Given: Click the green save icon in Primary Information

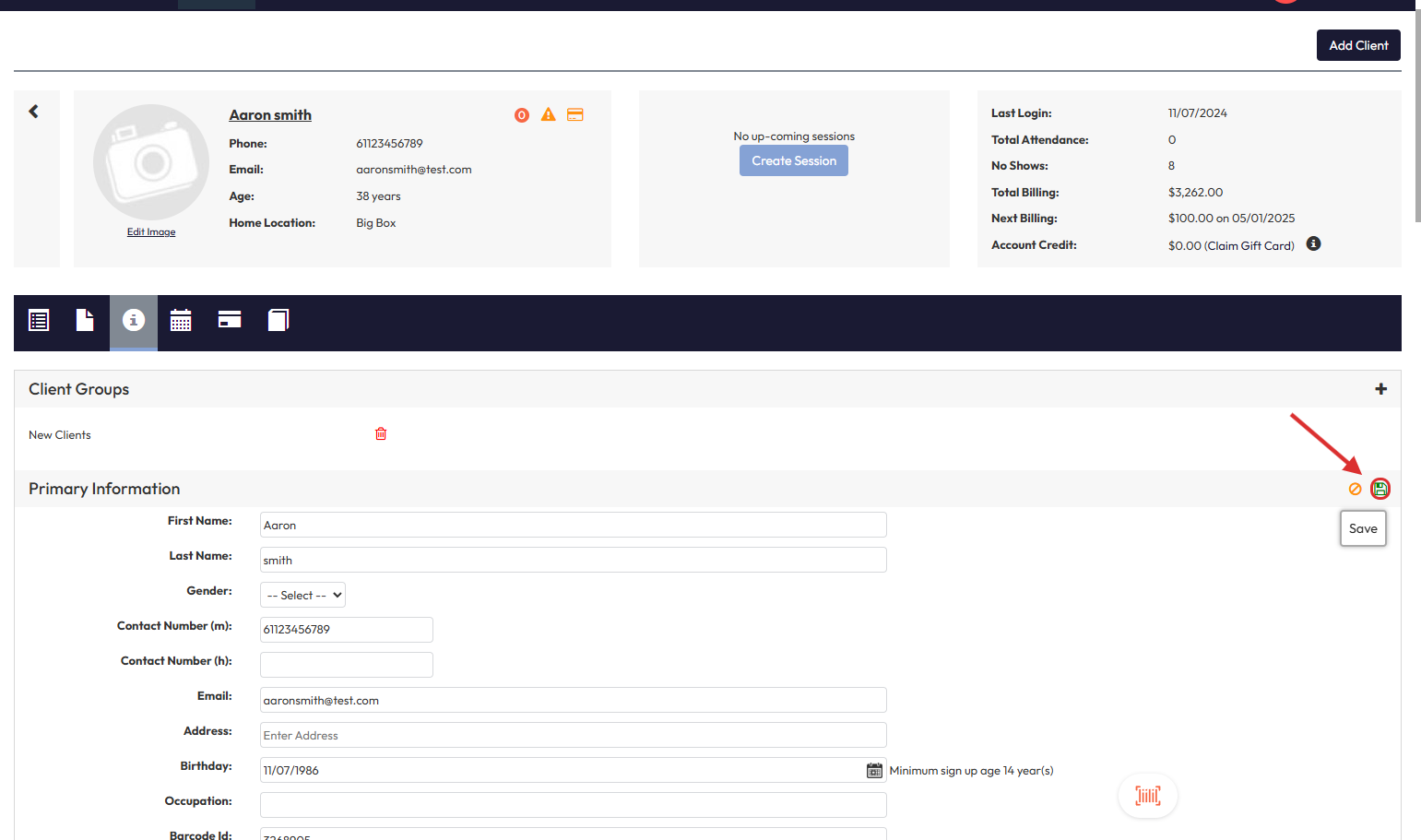Looking at the screenshot, I should 1380,489.
